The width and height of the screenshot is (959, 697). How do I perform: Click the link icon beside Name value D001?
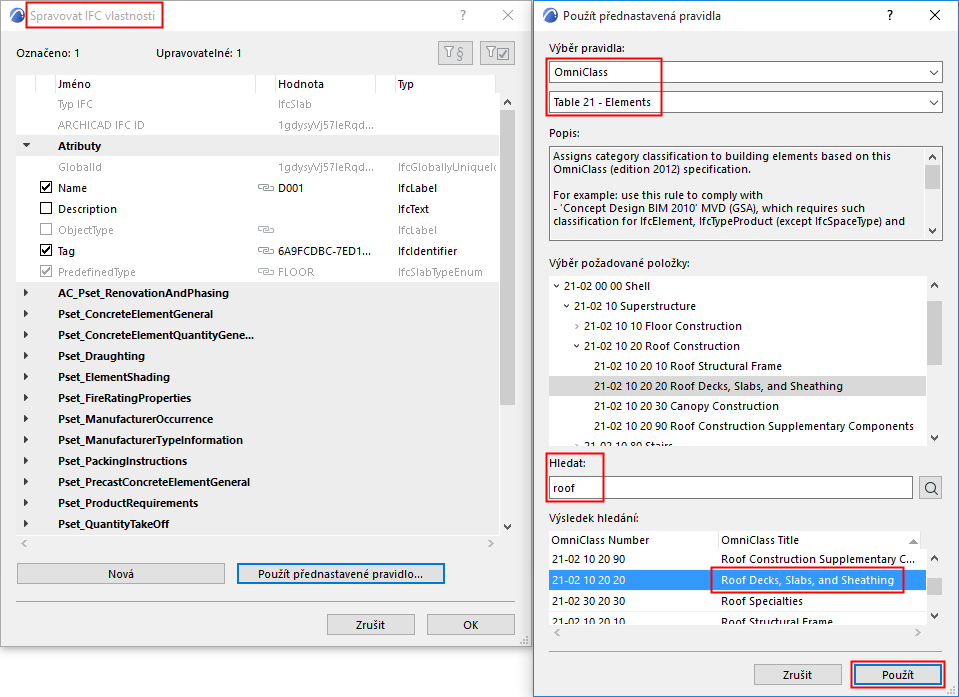tap(265, 188)
